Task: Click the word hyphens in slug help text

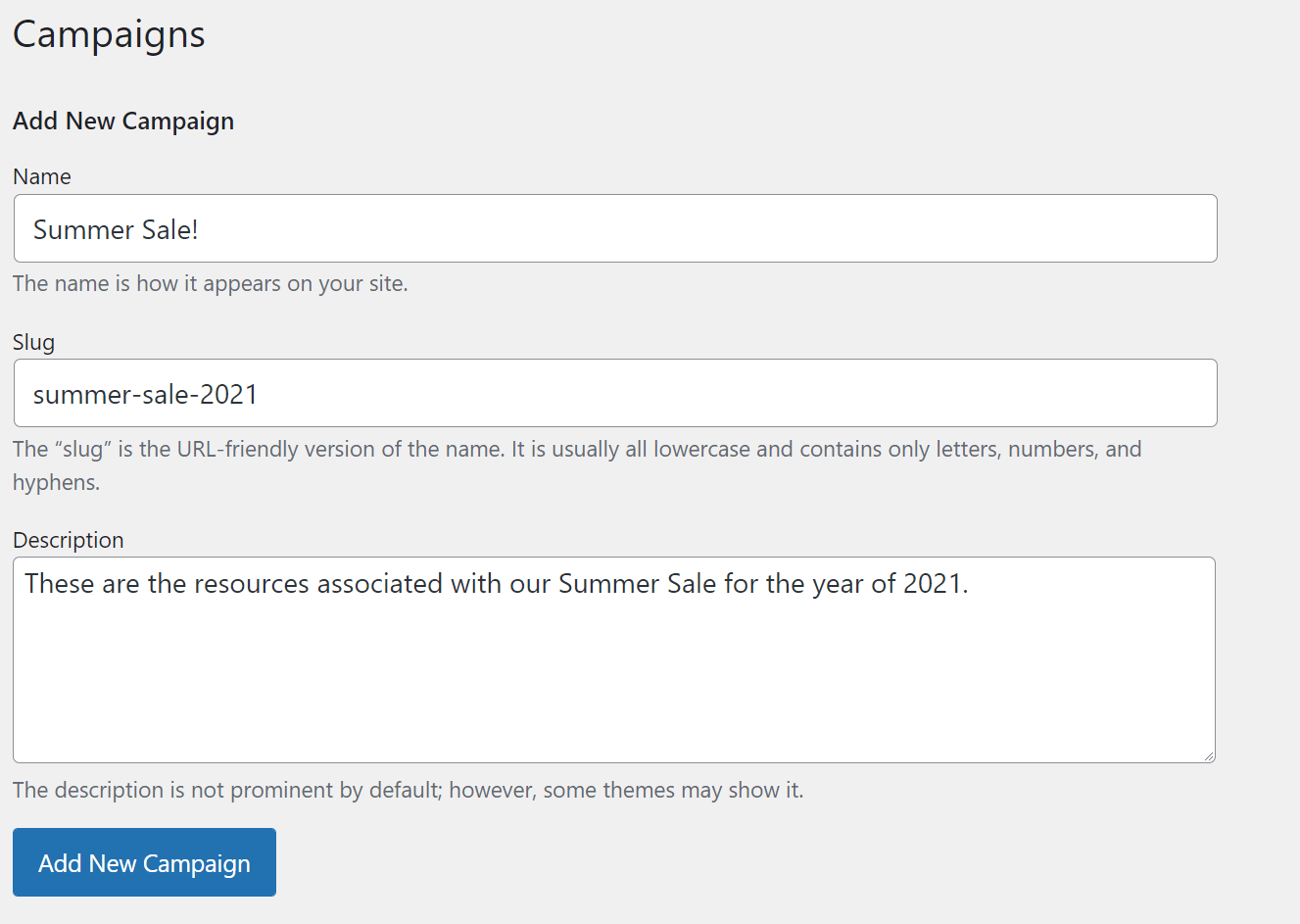Action: coord(54,483)
